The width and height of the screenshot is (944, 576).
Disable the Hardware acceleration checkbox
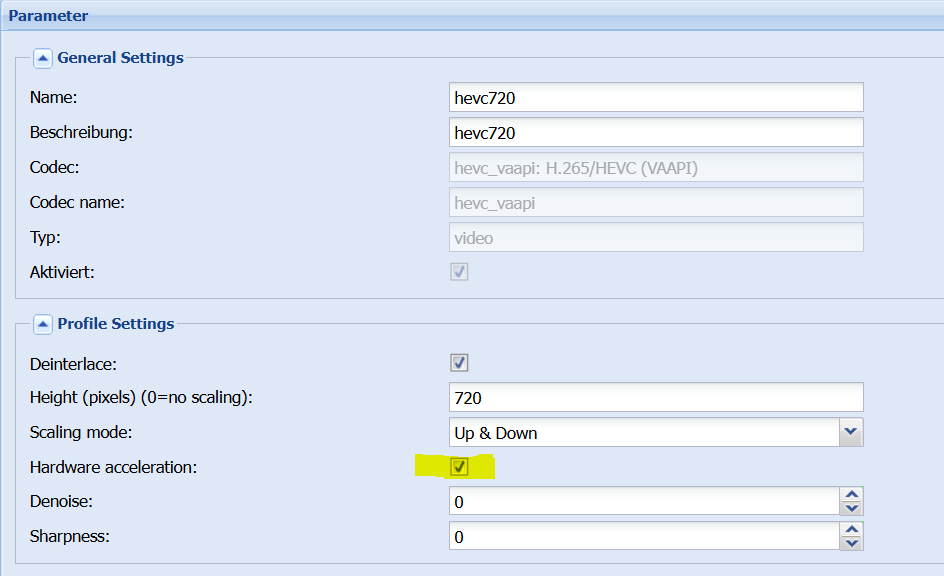[x=459, y=466]
